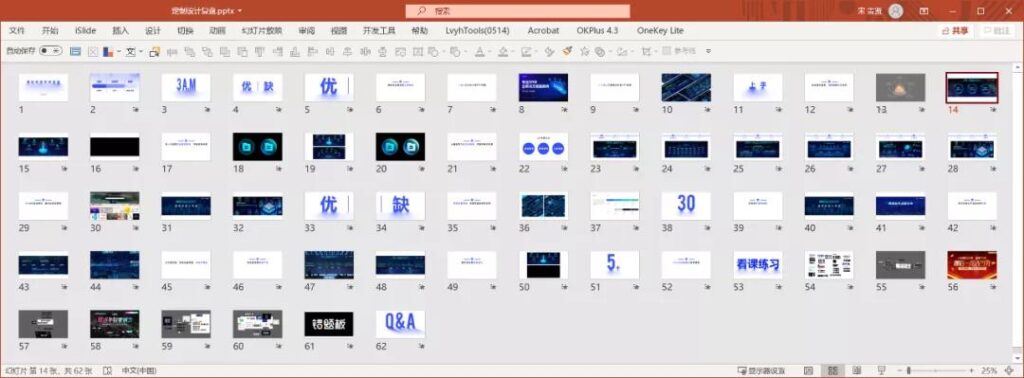Click the zoom slider handle in the status bar
1024x378 pixels.
[x=908, y=371]
